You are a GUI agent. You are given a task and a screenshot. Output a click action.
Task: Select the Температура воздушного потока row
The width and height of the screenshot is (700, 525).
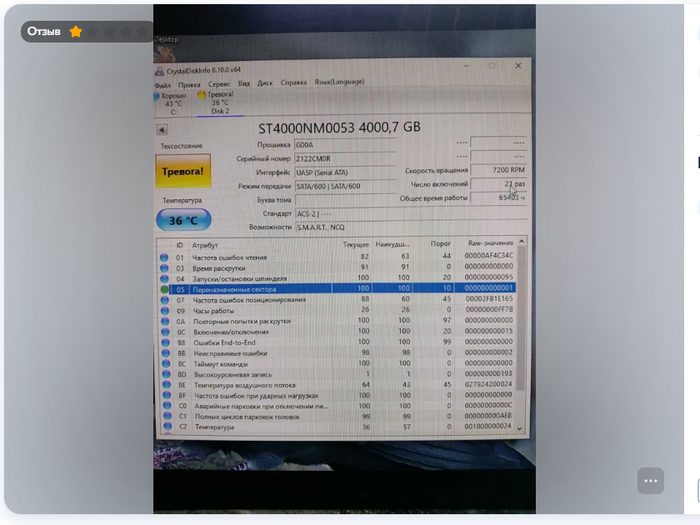pos(339,384)
